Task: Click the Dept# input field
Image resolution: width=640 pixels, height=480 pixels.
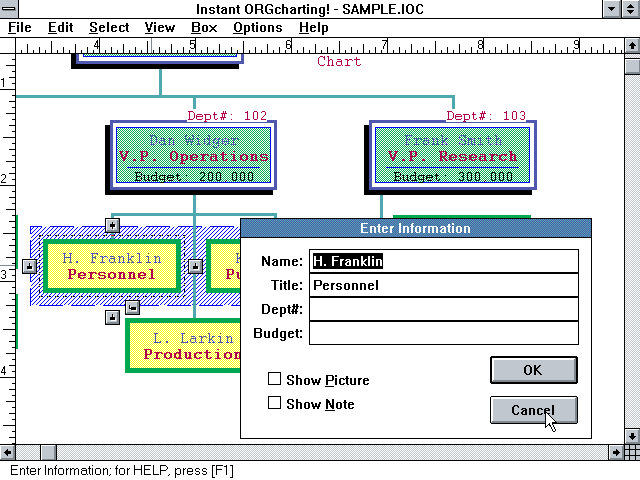Action: click(x=444, y=309)
